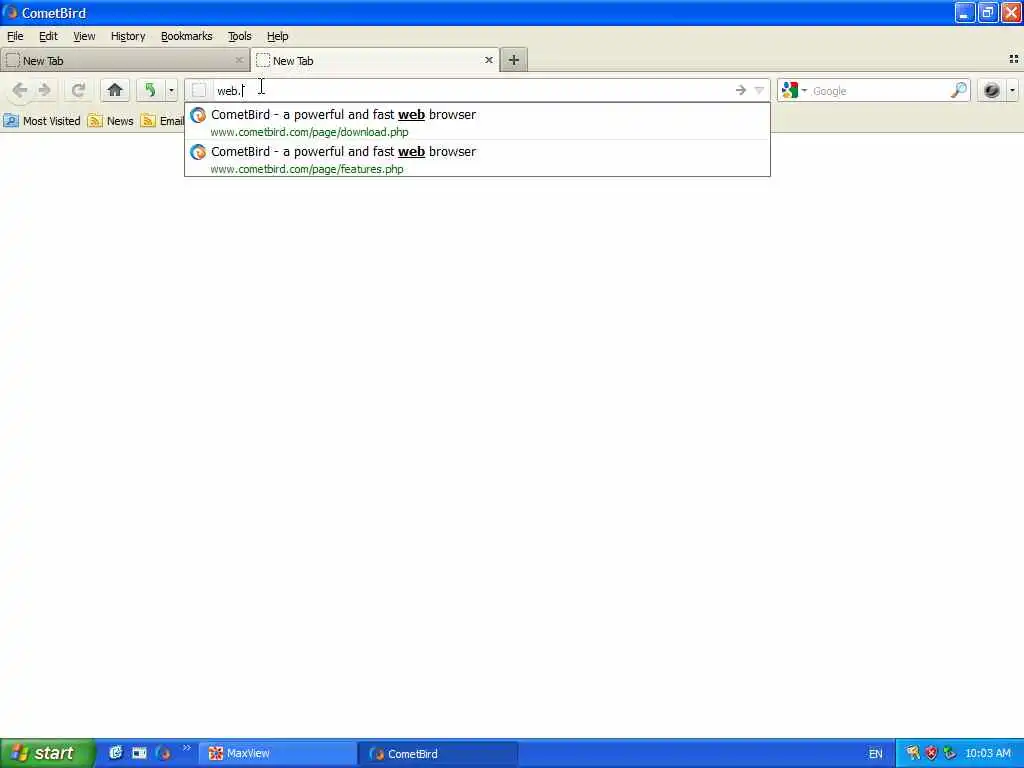This screenshot has height=768, width=1024.
Task: Reload the page with the refresh icon
Action: (78, 90)
